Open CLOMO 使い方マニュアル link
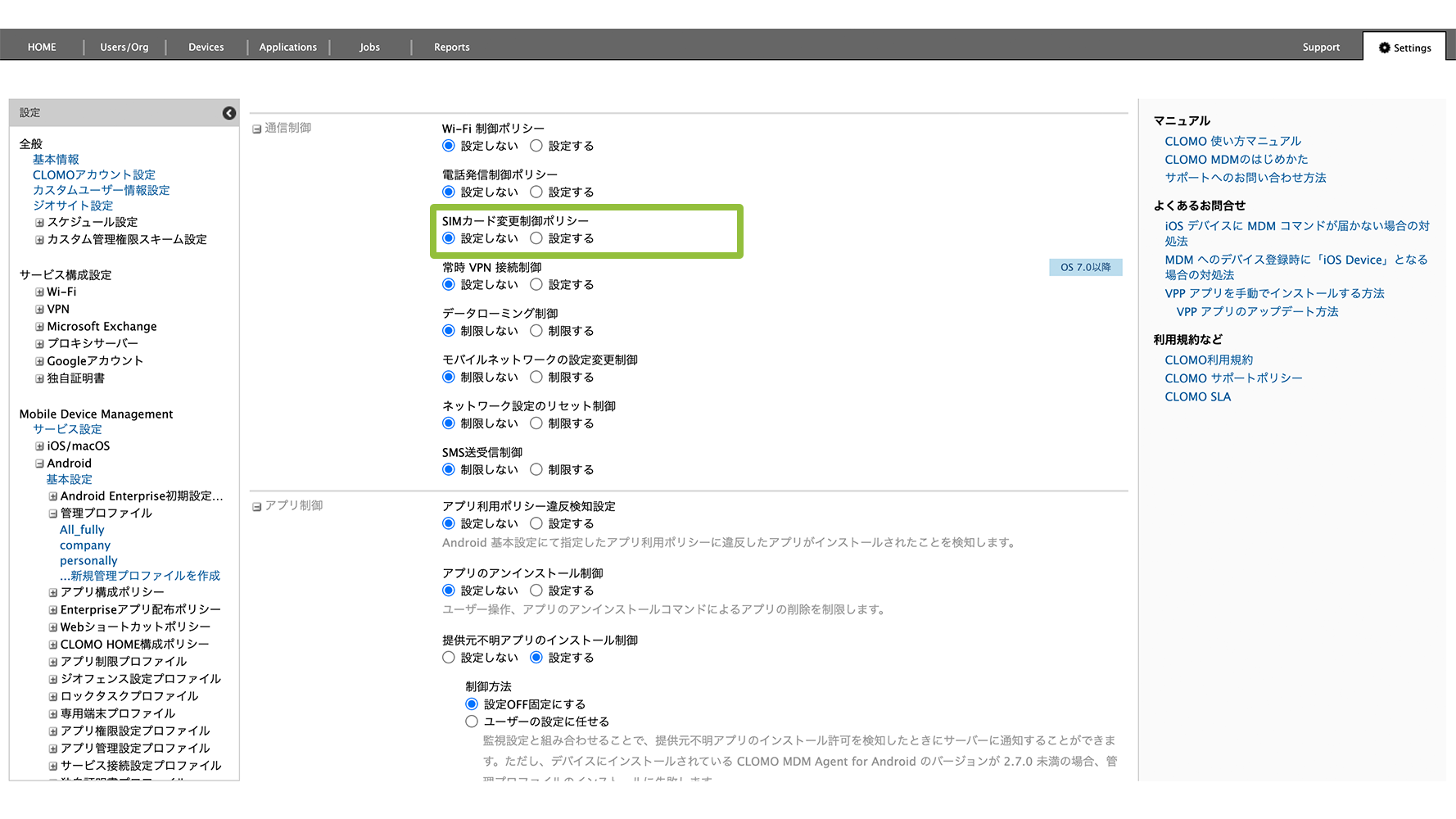Screen dimensions: 1456x819 coord(1232,141)
